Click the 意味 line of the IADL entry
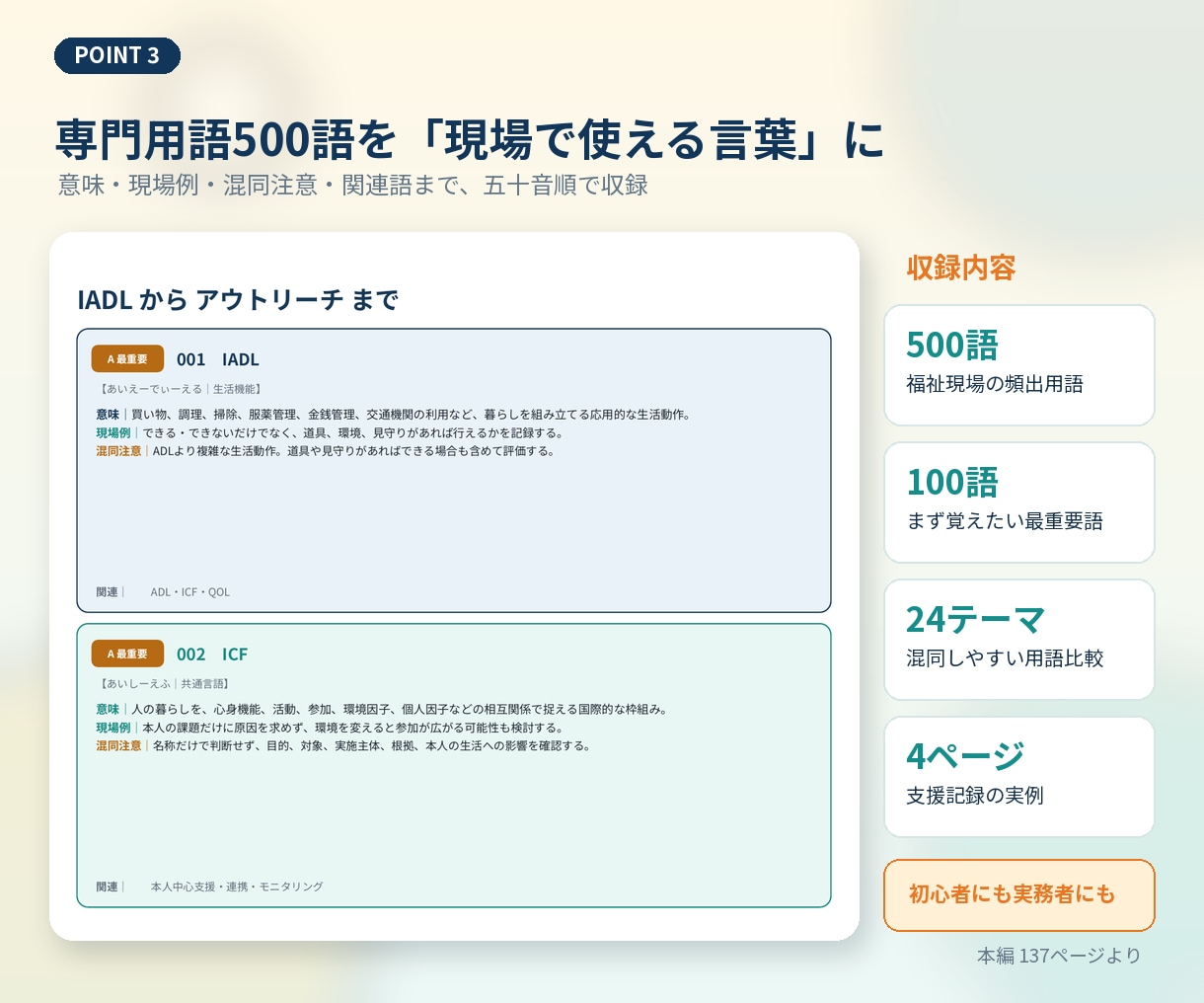The image size is (1204, 1003). click(x=395, y=415)
